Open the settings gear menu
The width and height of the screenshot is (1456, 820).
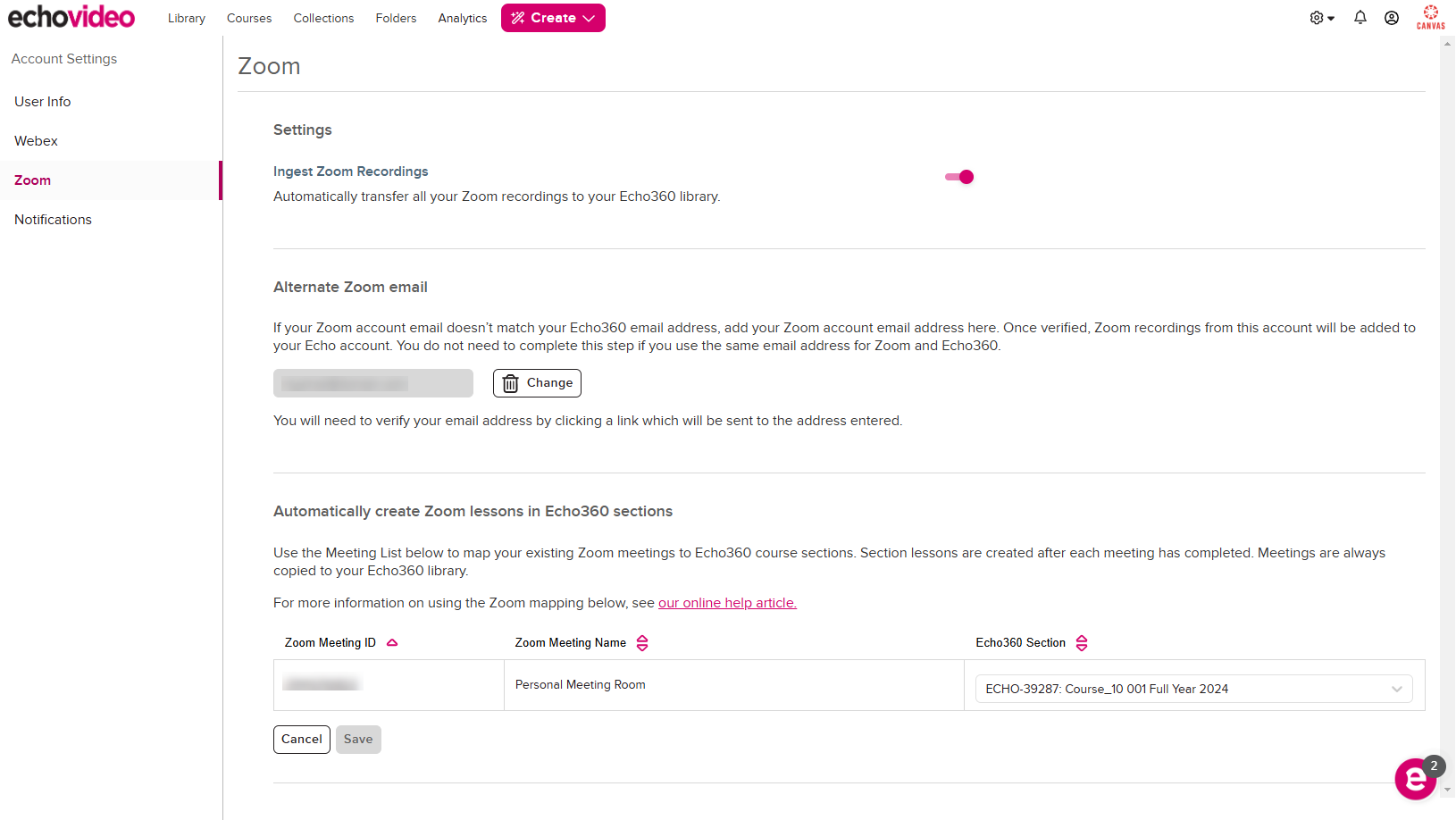point(1322,18)
